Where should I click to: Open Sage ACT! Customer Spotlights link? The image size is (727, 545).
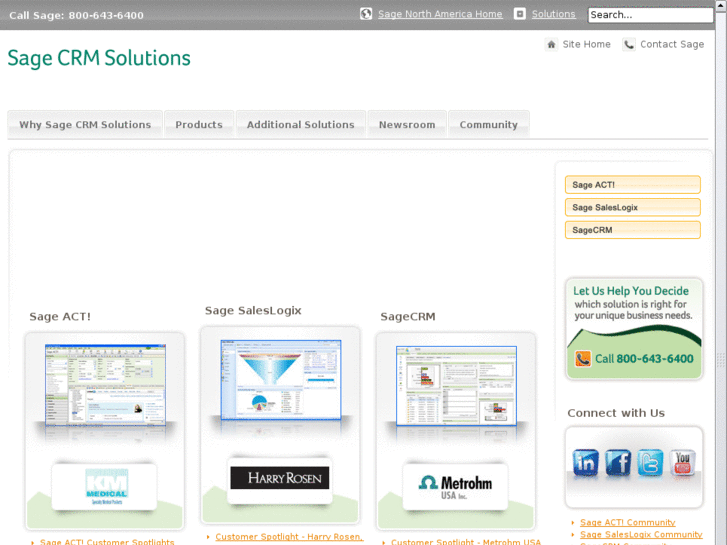click(x=107, y=542)
